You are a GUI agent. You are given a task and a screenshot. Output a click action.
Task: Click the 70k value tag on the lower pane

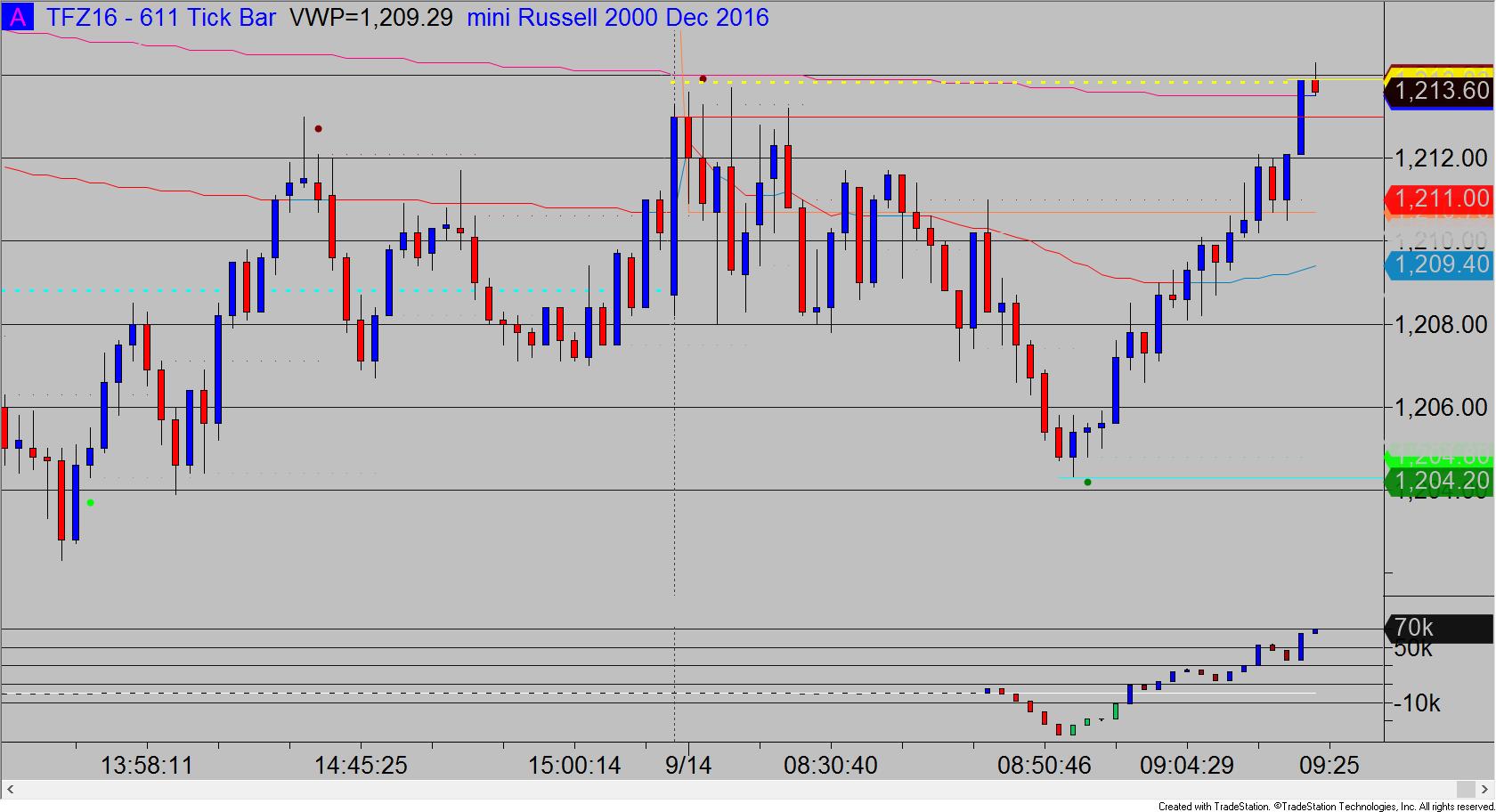[1440, 629]
